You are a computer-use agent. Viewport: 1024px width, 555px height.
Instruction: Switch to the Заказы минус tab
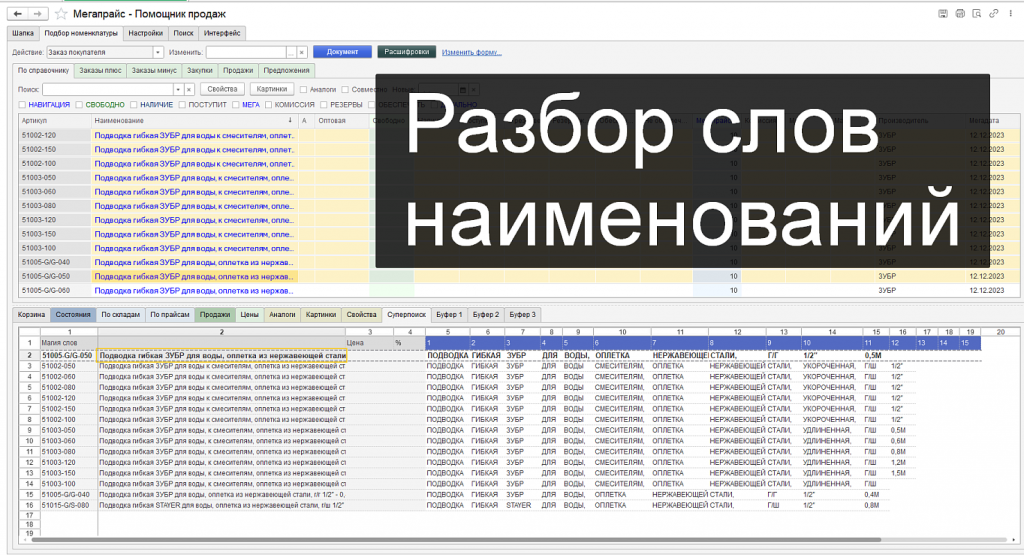pos(154,71)
